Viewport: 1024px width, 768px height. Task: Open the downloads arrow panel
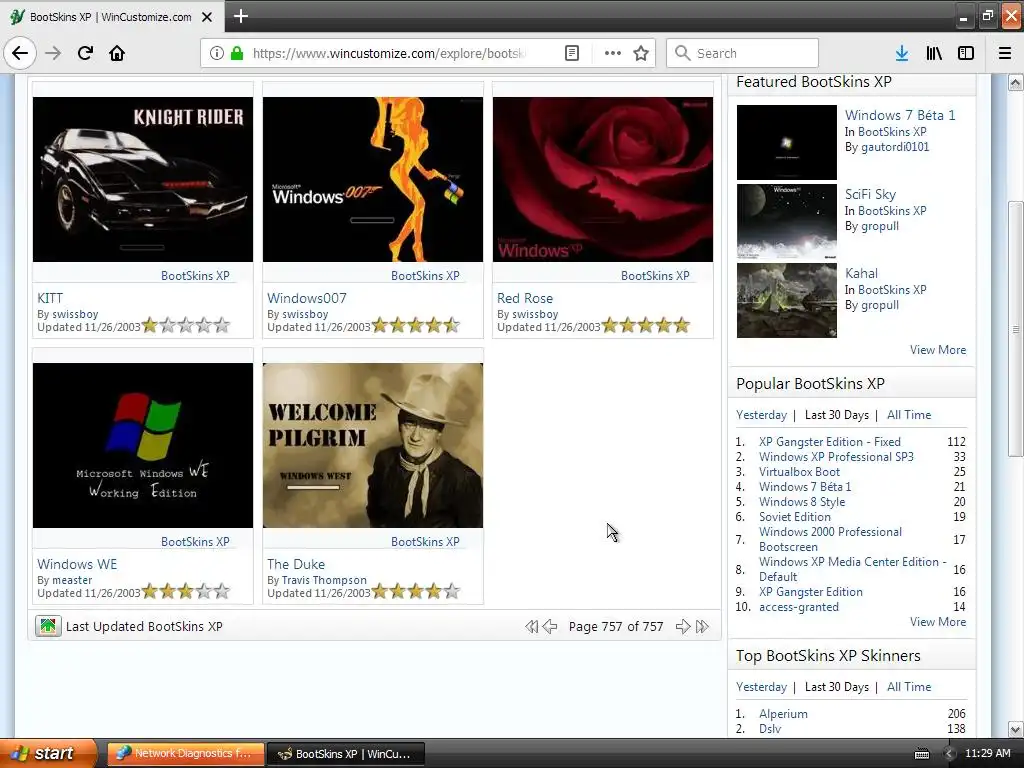(902, 53)
